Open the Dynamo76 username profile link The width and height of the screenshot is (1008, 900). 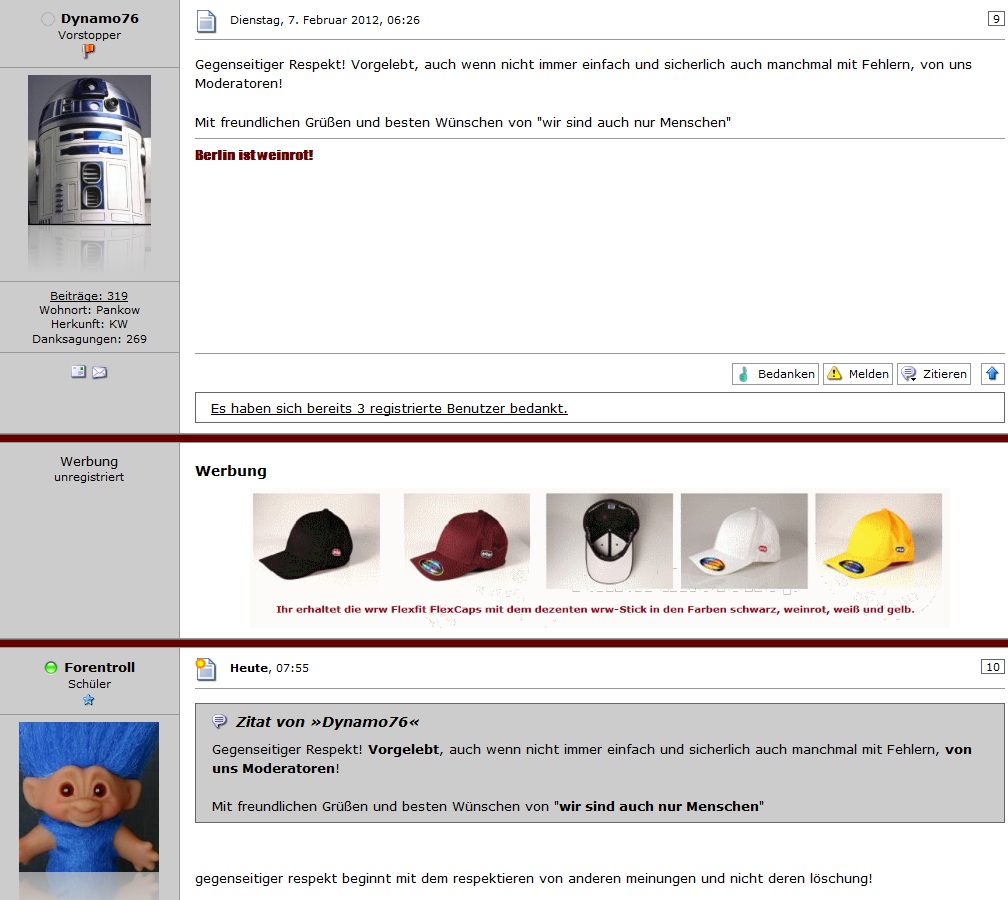[x=100, y=19]
